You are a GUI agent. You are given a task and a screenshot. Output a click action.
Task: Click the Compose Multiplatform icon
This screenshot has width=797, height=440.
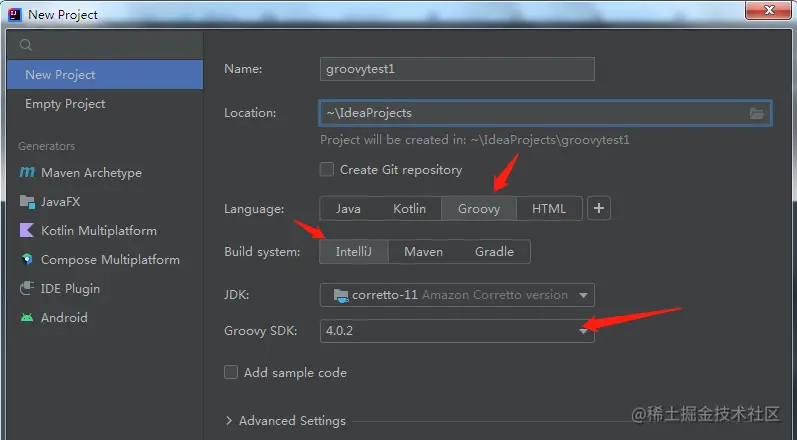[x=27, y=260]
